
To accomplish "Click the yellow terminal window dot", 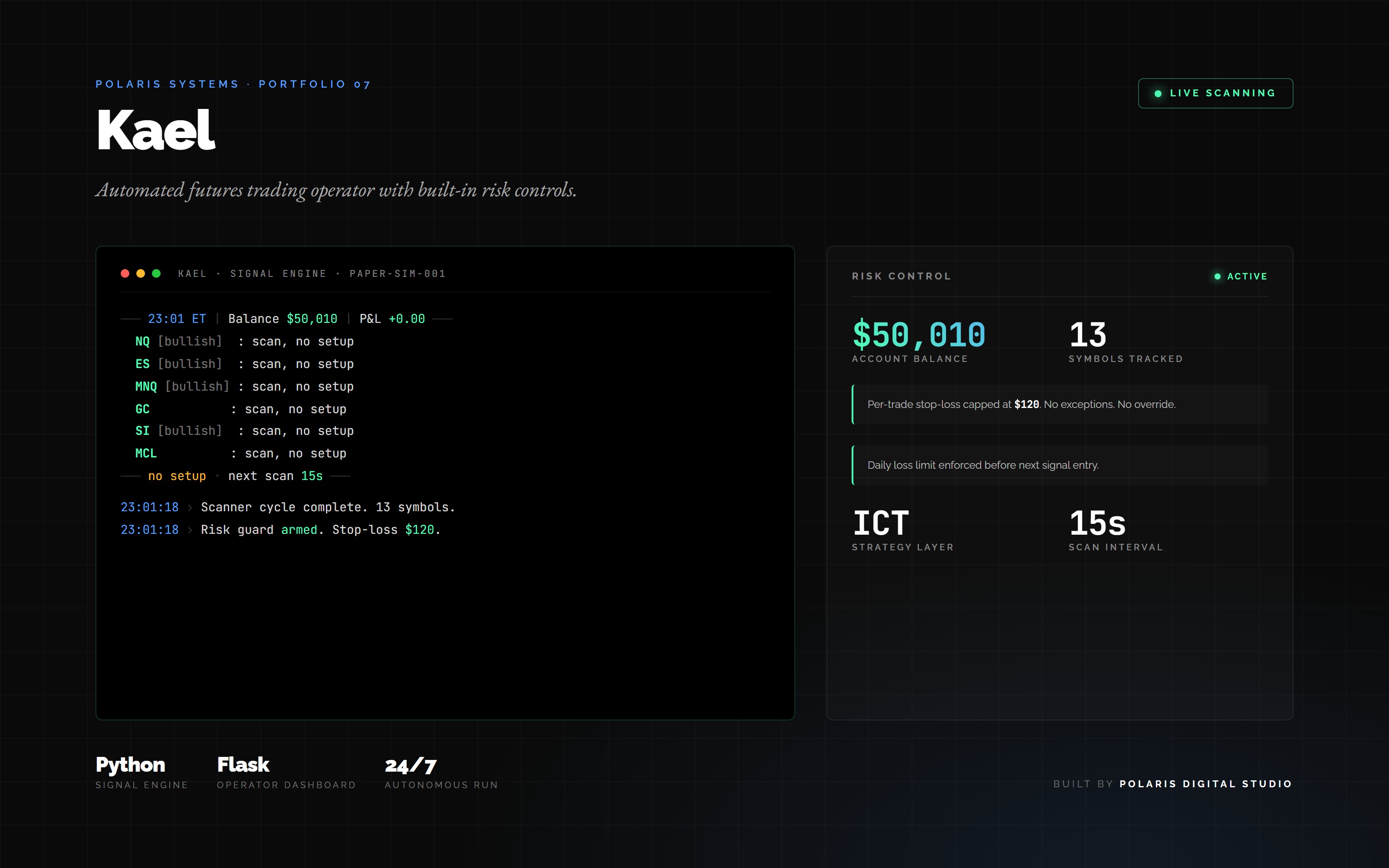I will coord(141,273).
